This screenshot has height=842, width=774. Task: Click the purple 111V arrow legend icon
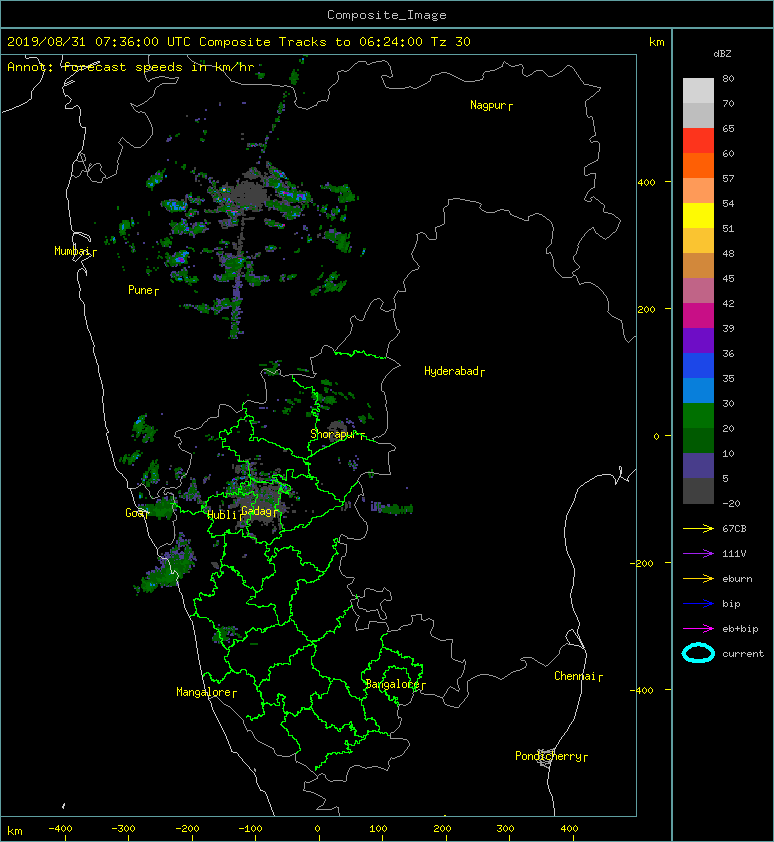tap(698, 554)
